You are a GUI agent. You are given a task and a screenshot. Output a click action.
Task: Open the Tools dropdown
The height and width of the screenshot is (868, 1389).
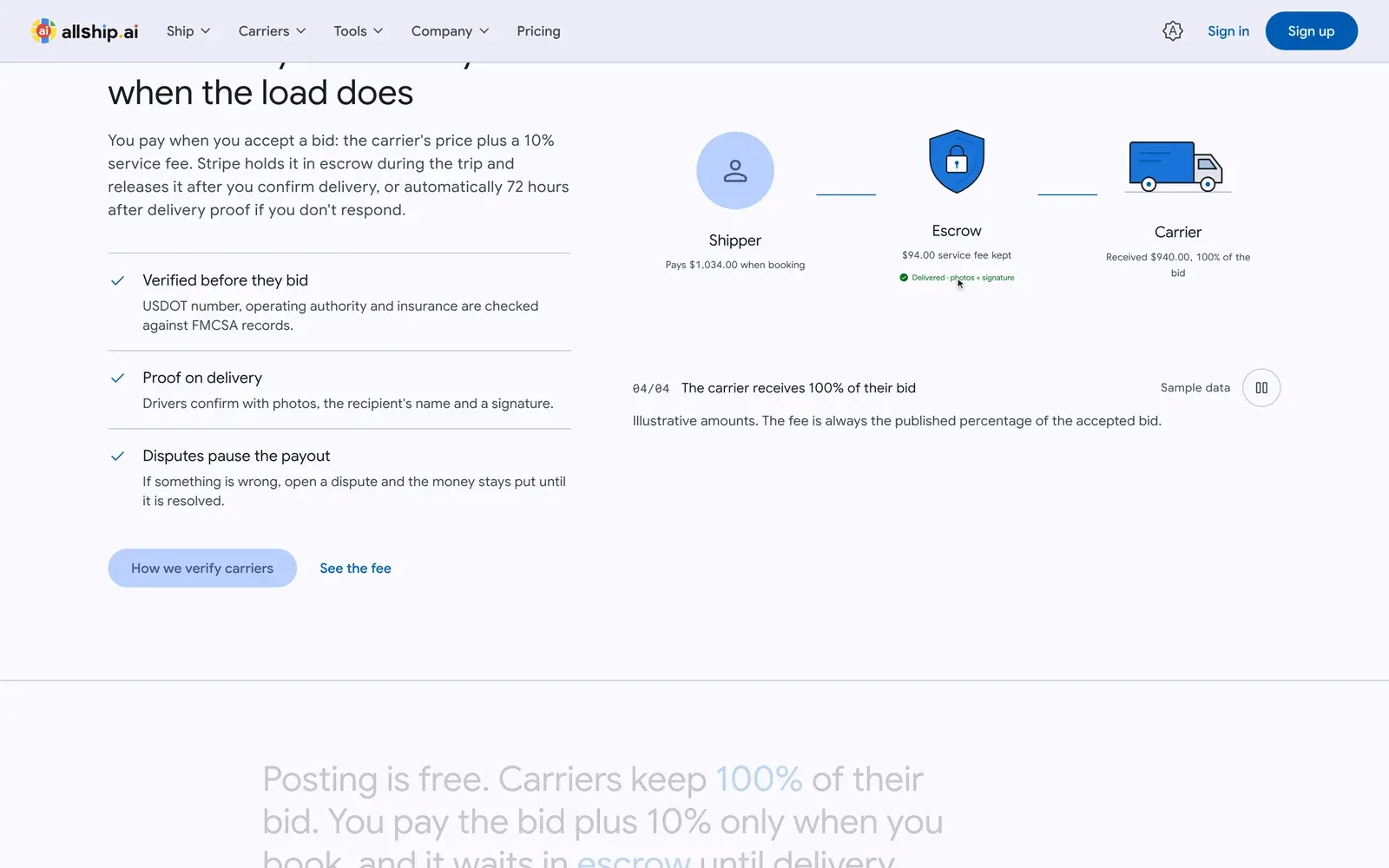click(358, 31)
